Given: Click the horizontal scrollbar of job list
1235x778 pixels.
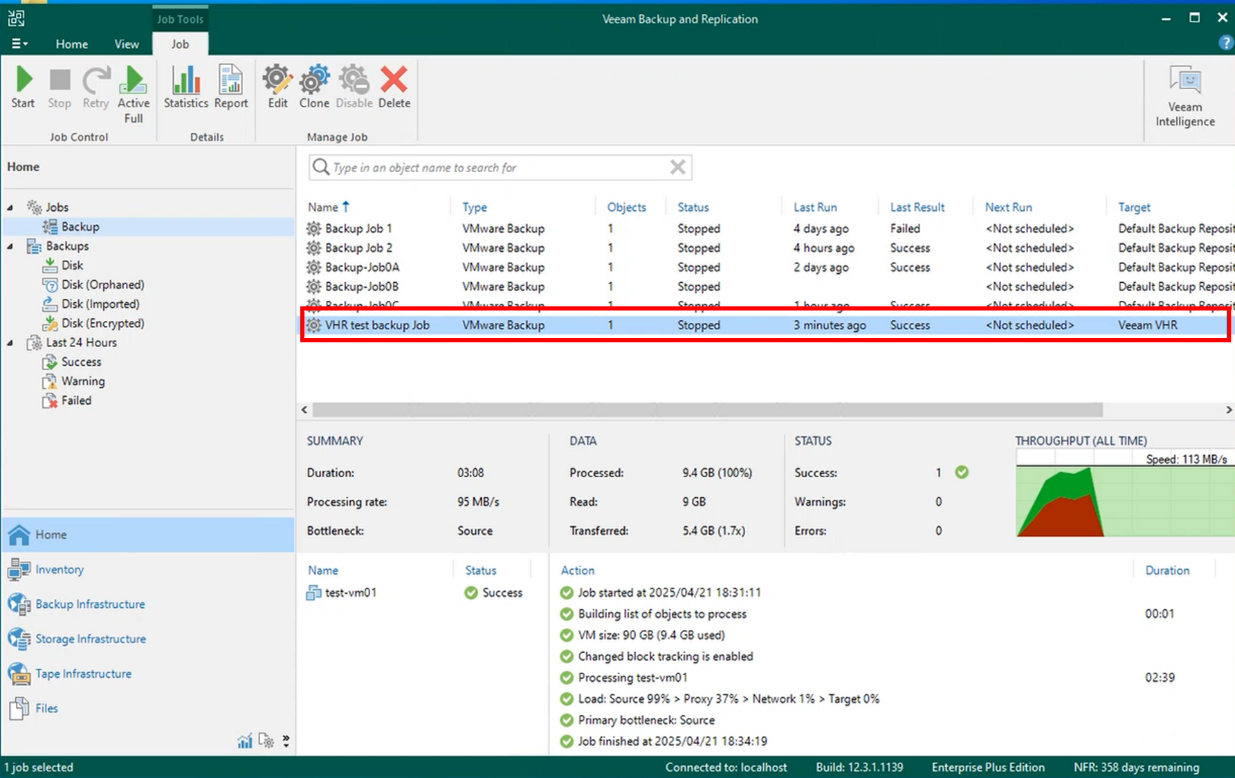Looking at the screenshot, I should (707, 410).
